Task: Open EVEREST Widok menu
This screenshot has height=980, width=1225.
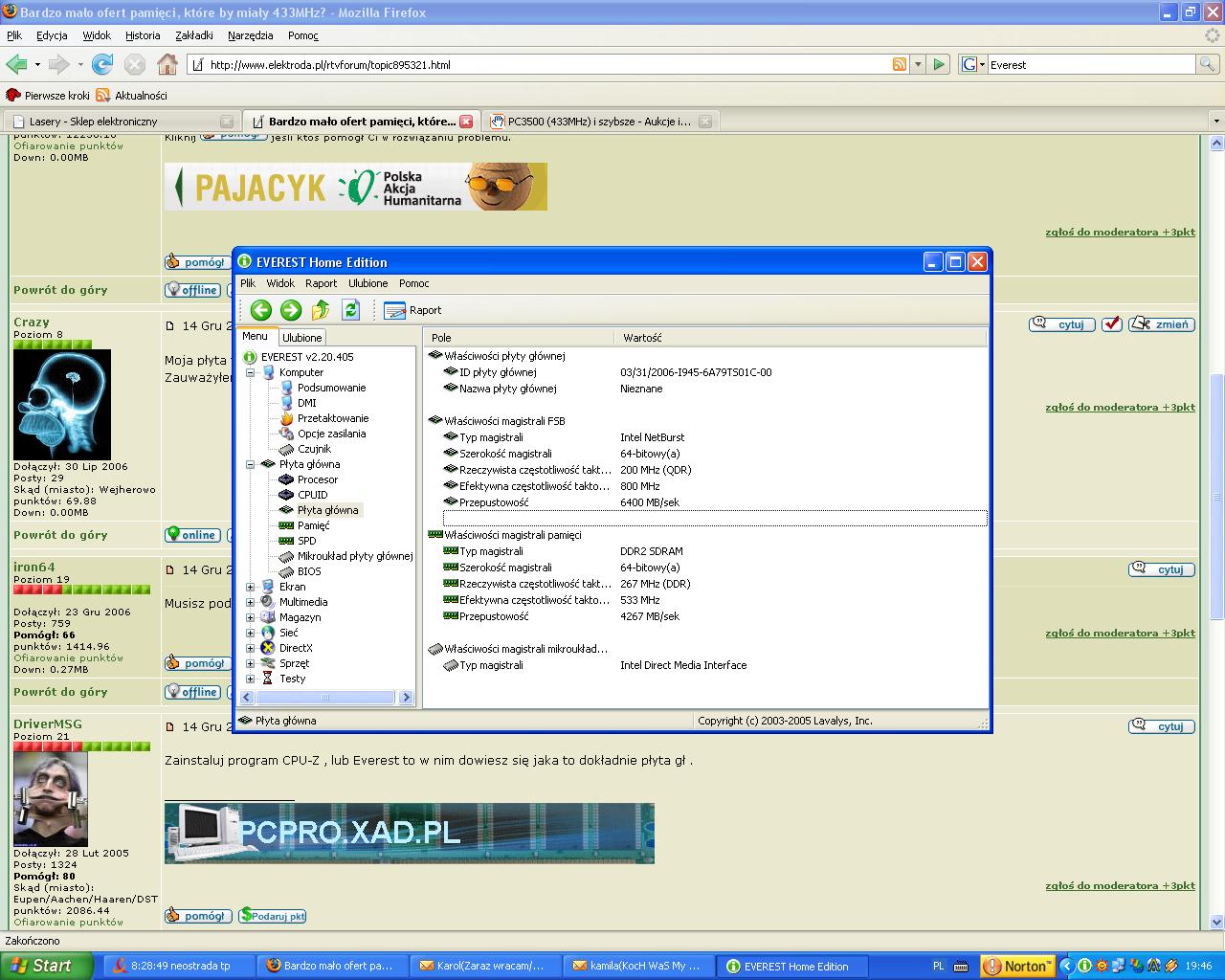Action: click(280, 283)
